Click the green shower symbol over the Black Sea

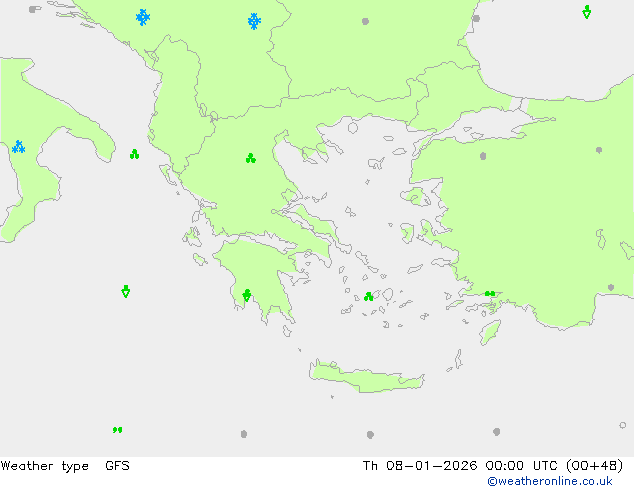click(587, 12)
